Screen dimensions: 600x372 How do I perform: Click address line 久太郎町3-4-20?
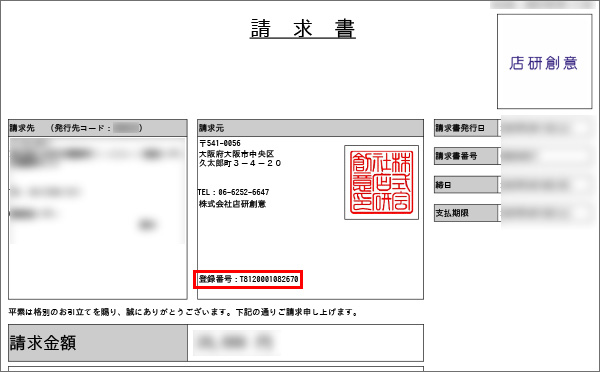[x=240, y=163]
